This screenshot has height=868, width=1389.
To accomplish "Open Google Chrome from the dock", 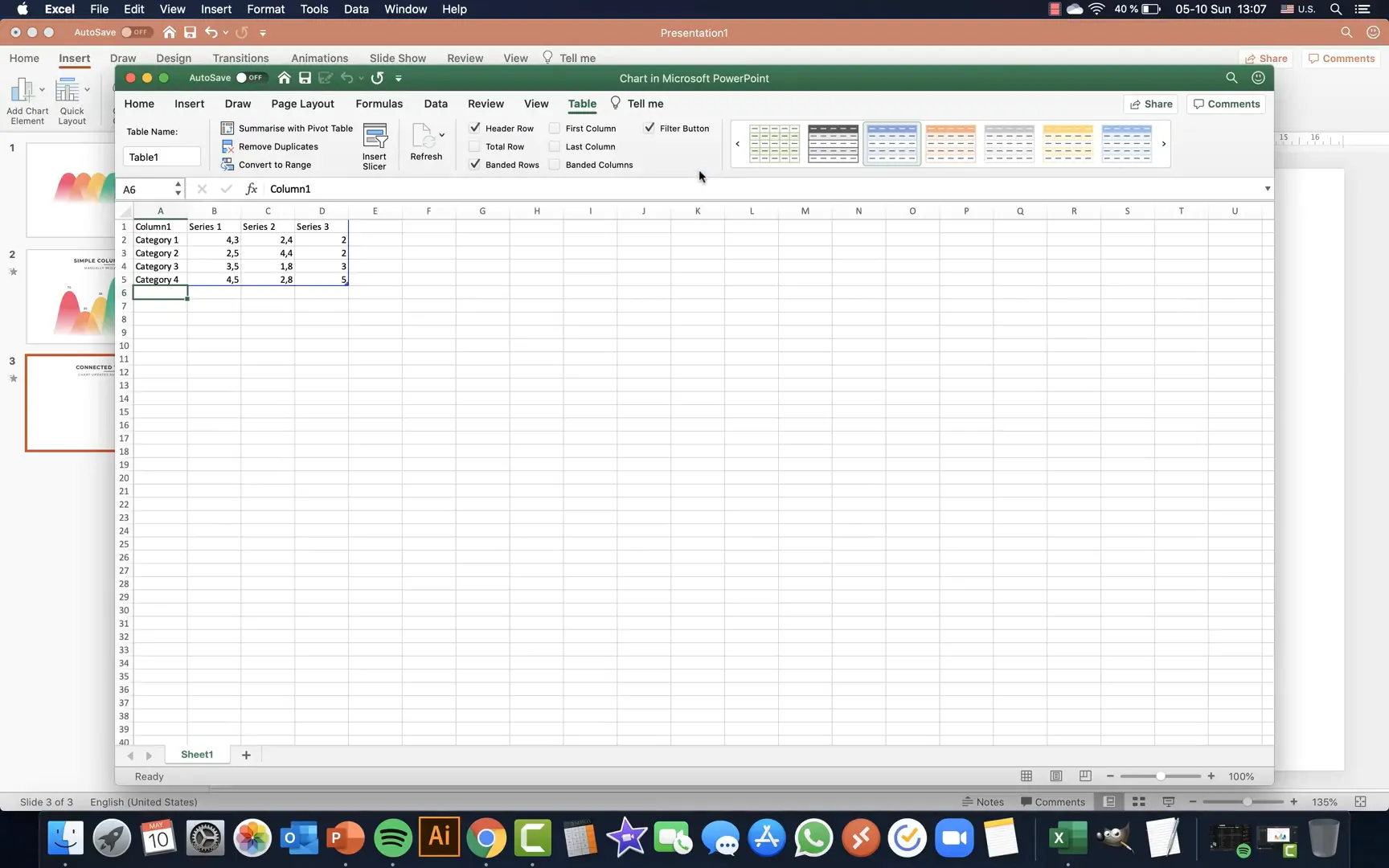I will pos(486,838).
